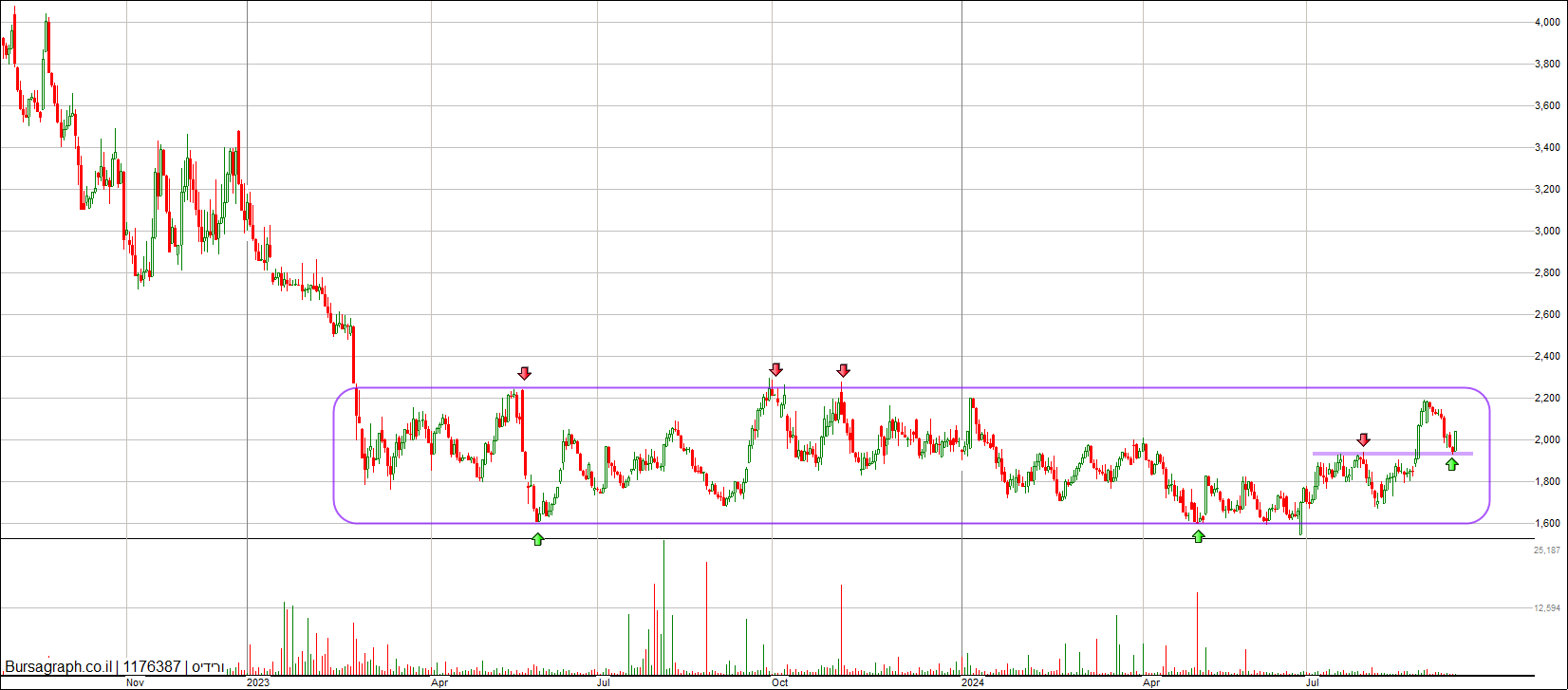
Task: Click the green up arrow below the short purple line
Action: 1451,464
